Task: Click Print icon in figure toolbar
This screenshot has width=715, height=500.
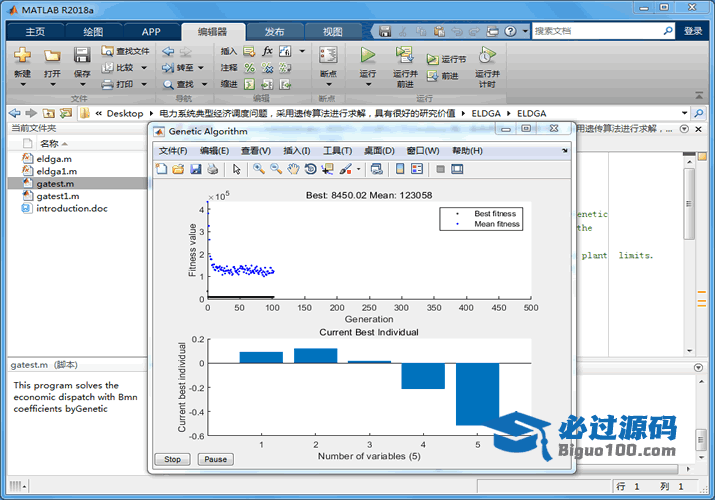Action: click(x=212, y=169)
